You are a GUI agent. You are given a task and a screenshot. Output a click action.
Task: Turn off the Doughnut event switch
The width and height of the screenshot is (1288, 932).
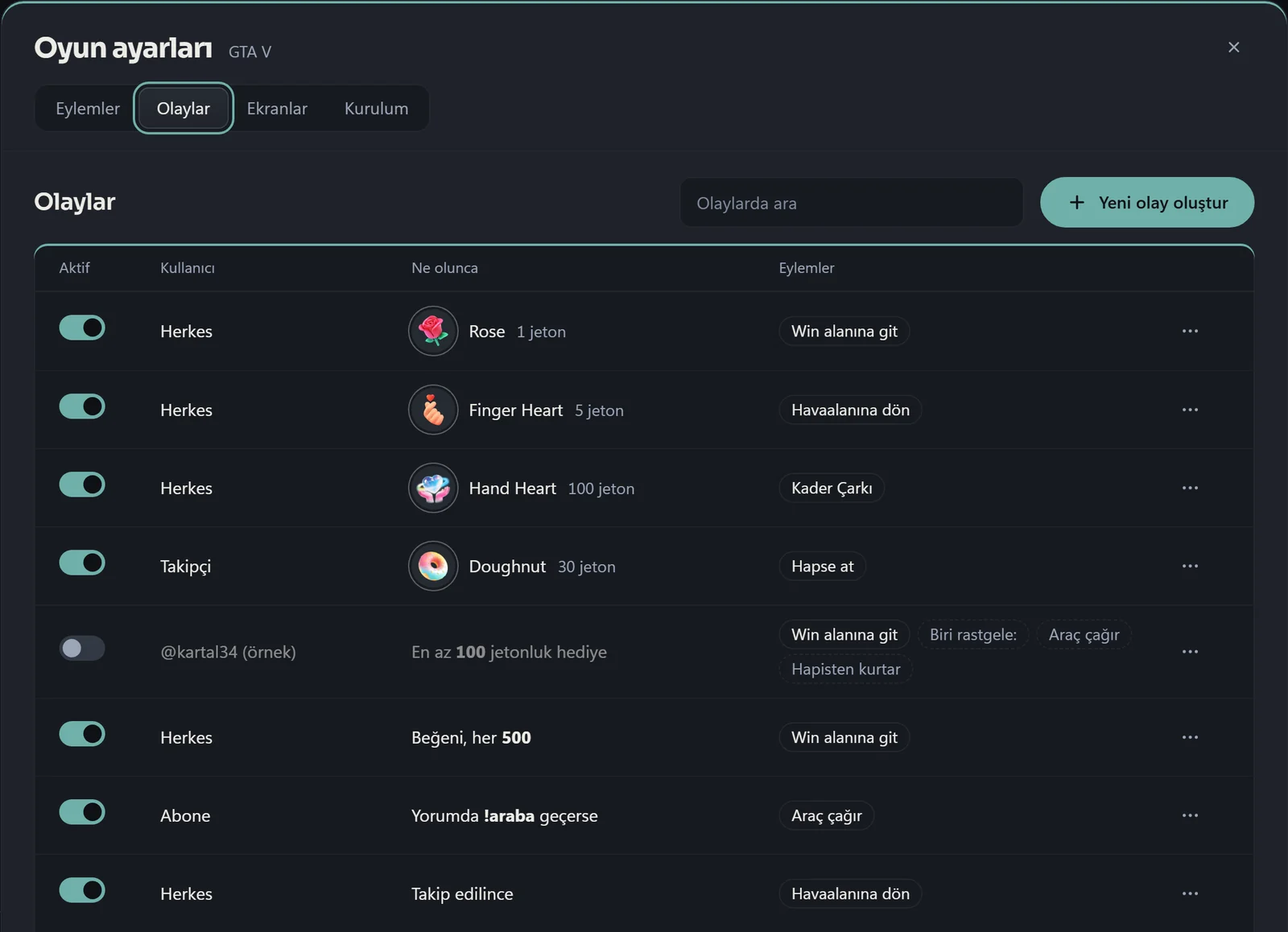[82, 563]
